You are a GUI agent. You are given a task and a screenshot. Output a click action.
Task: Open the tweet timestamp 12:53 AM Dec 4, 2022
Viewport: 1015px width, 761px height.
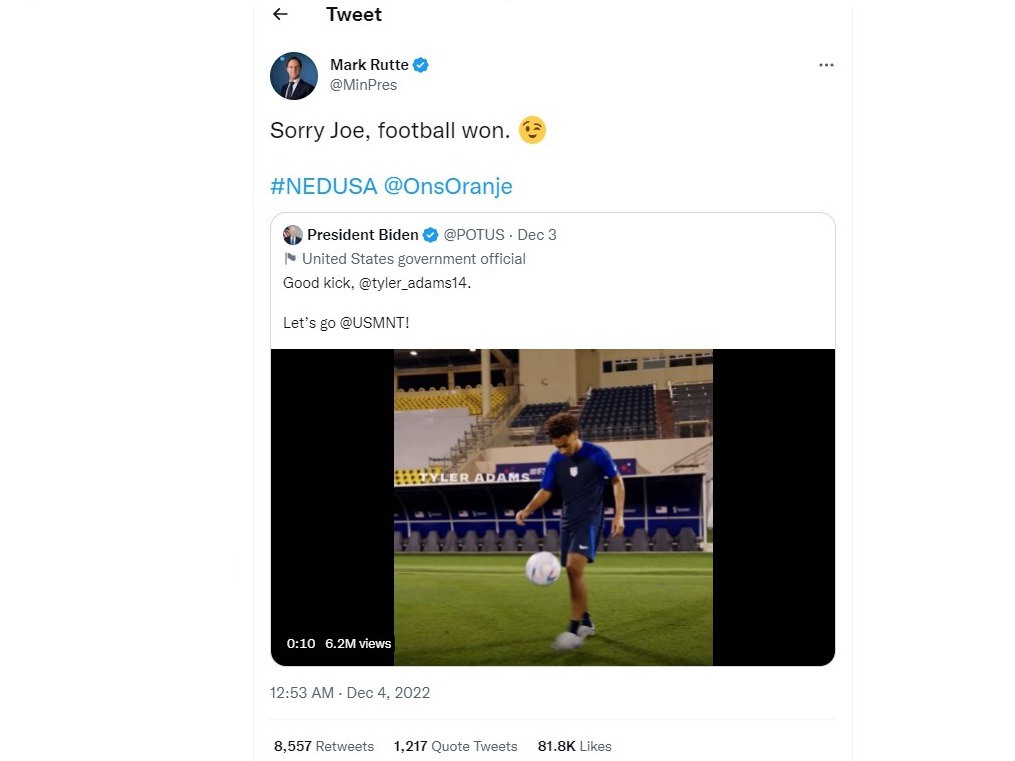pos(350,692)
